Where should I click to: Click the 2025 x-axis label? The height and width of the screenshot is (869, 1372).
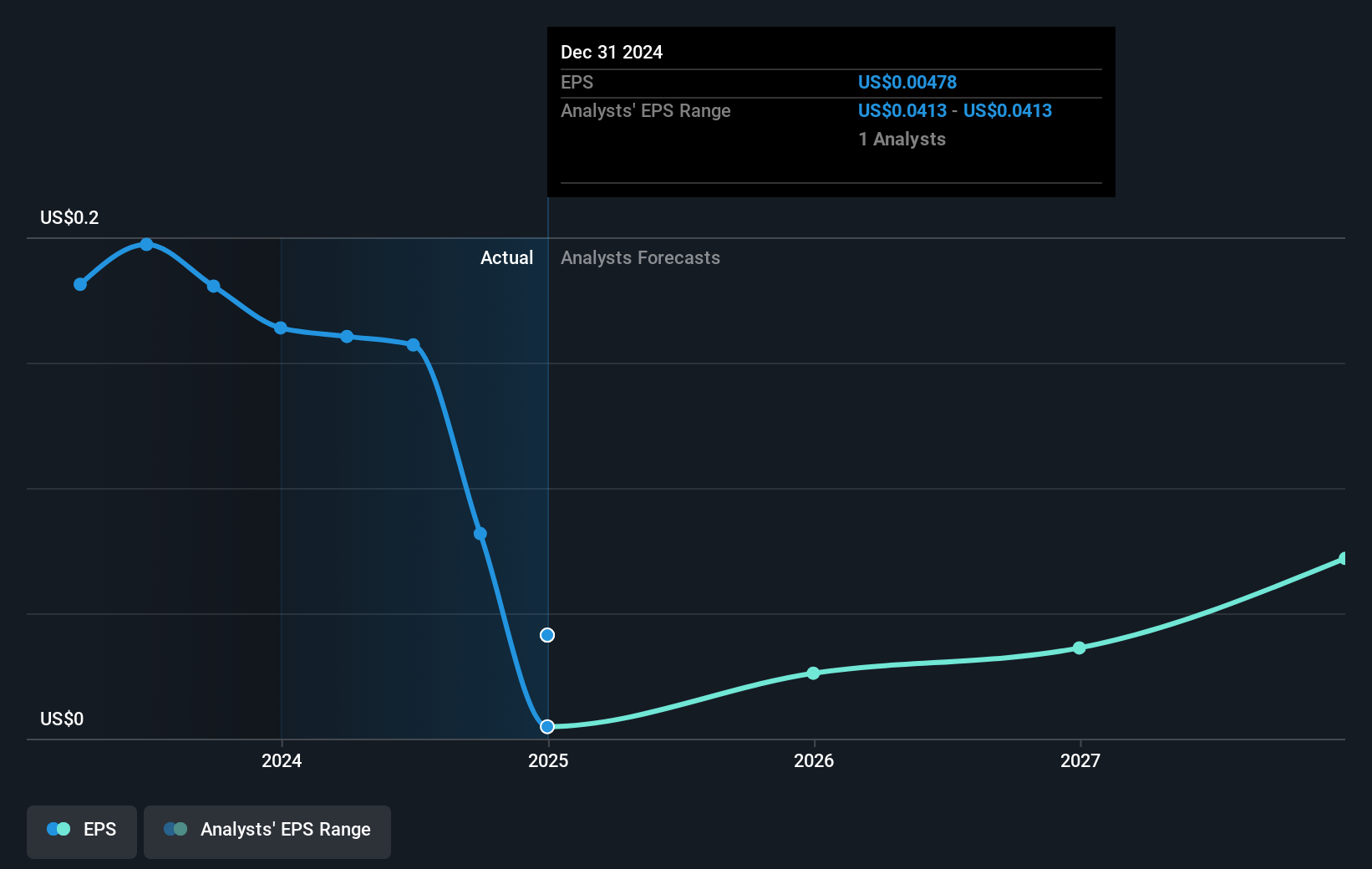click(548, 760)
